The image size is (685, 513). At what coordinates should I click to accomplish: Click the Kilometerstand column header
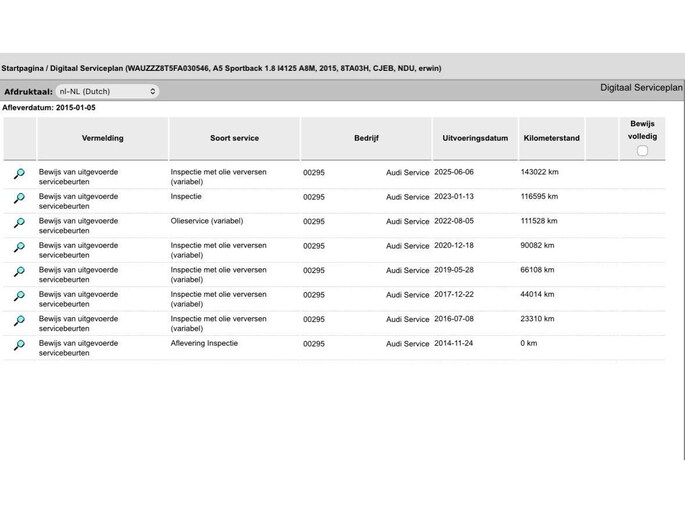551,138
